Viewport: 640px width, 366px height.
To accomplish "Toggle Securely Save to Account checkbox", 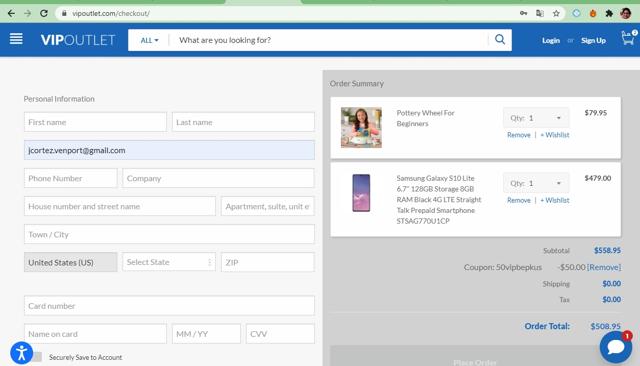I will [x=37, y=357].
